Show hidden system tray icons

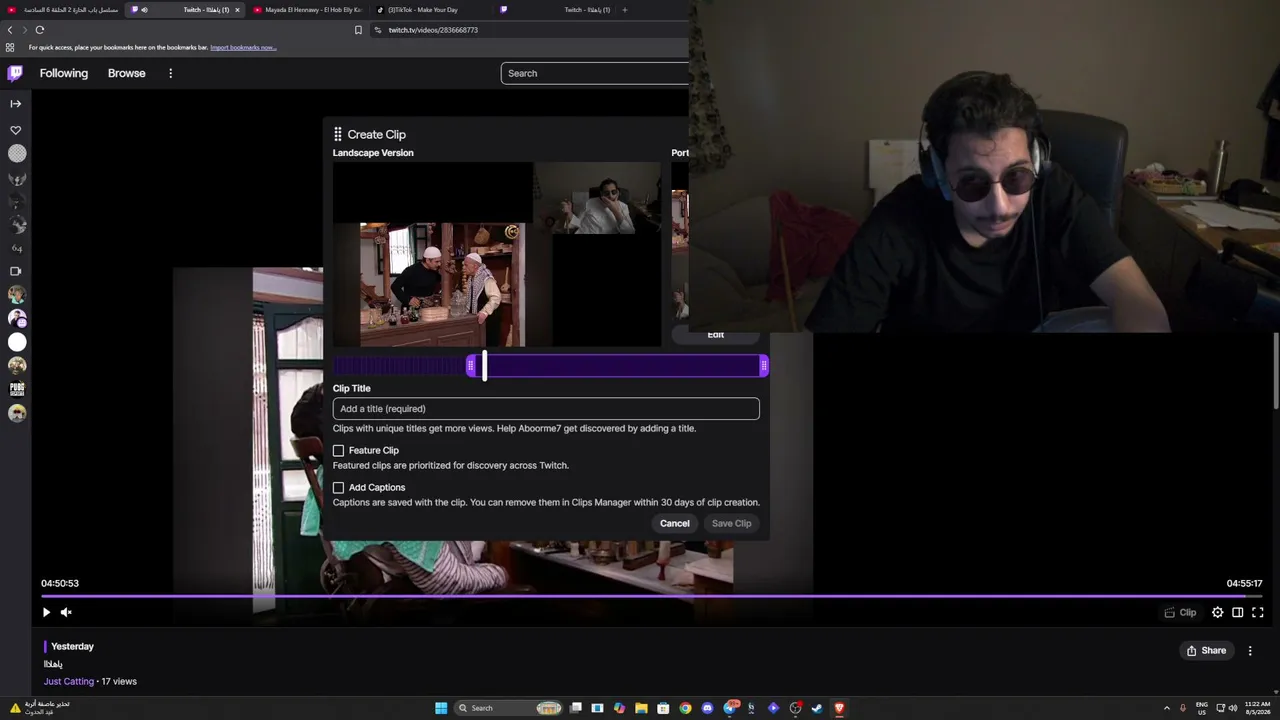pyautogui.click(x=1166, y=708)
